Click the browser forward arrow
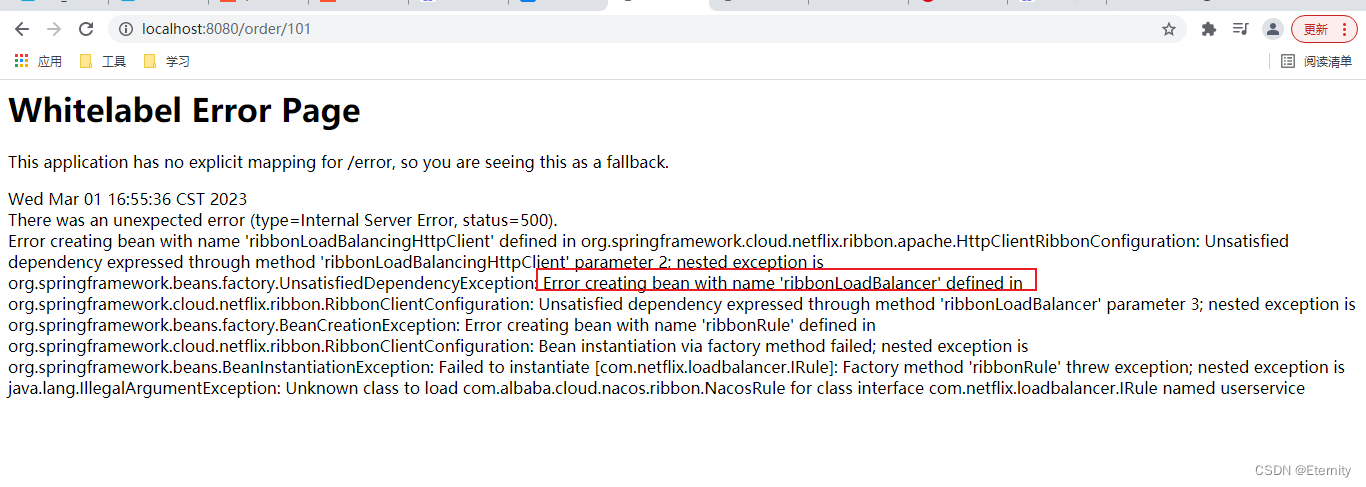The image size is (1366, 487). coord(54,29)
